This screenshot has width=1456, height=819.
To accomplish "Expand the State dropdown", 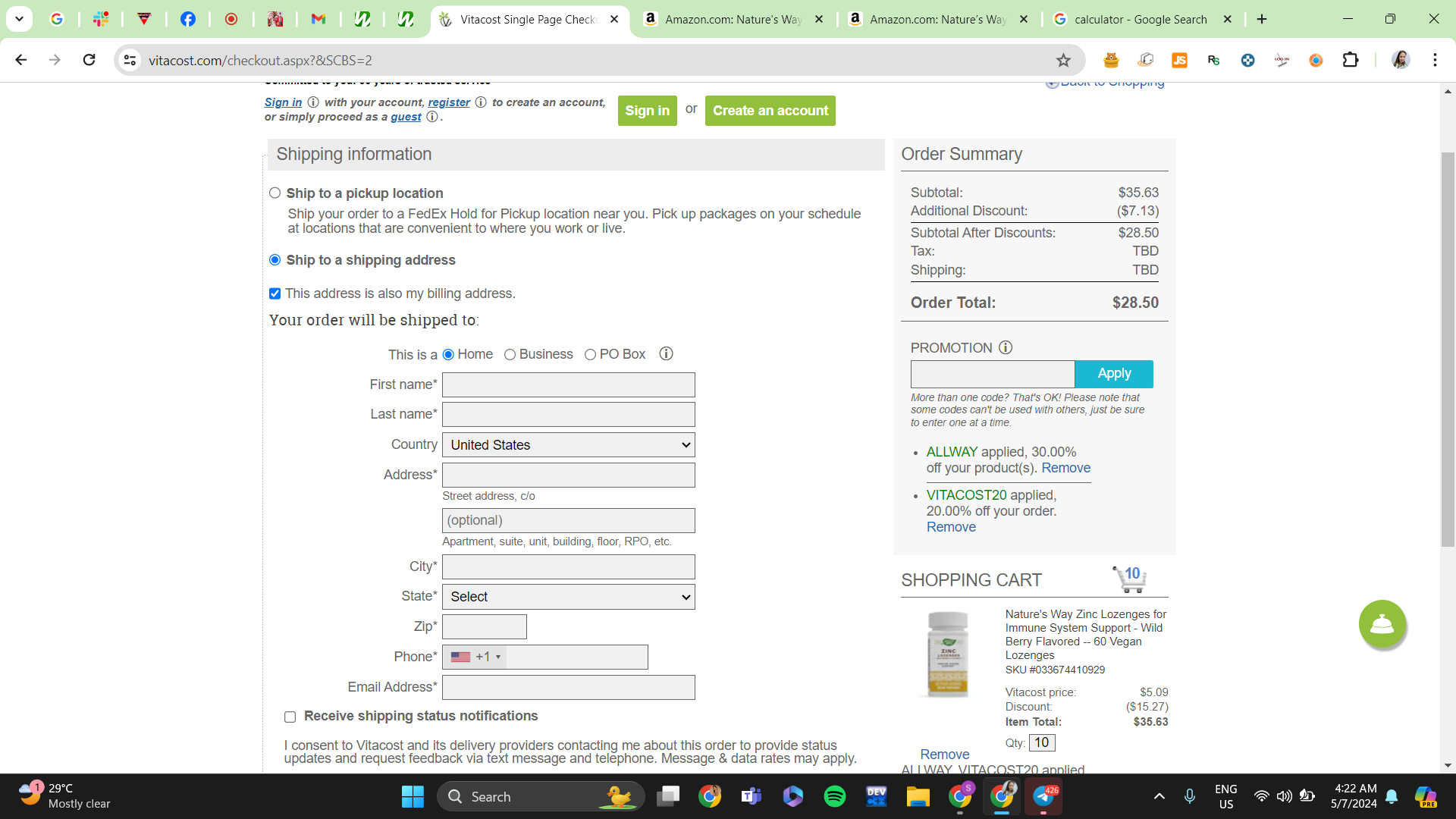I will [x=568, y=597].
